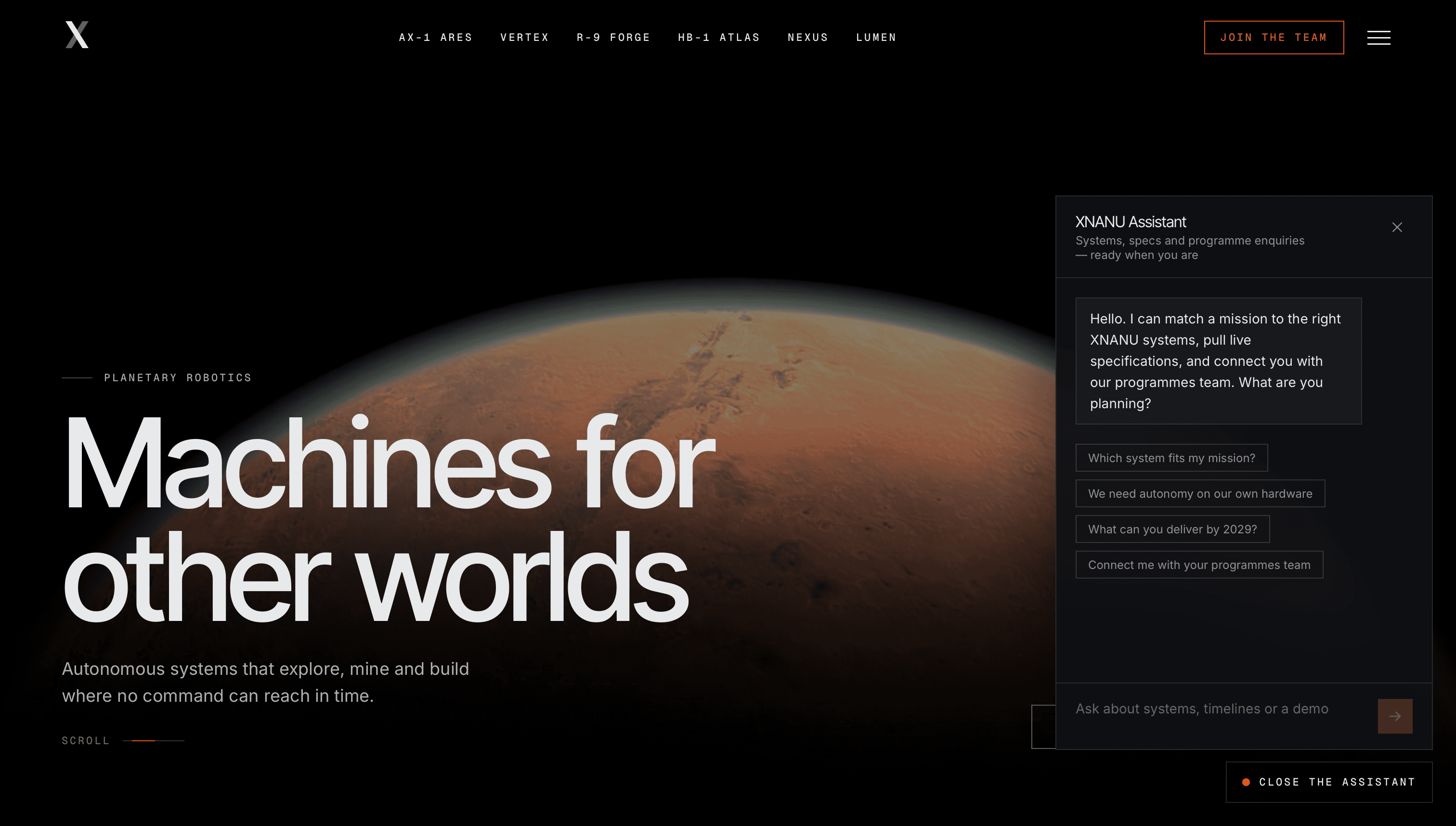Click JOIN THE TEAM button
This screenshot has width=1456, height=826.
point(1274,38)
